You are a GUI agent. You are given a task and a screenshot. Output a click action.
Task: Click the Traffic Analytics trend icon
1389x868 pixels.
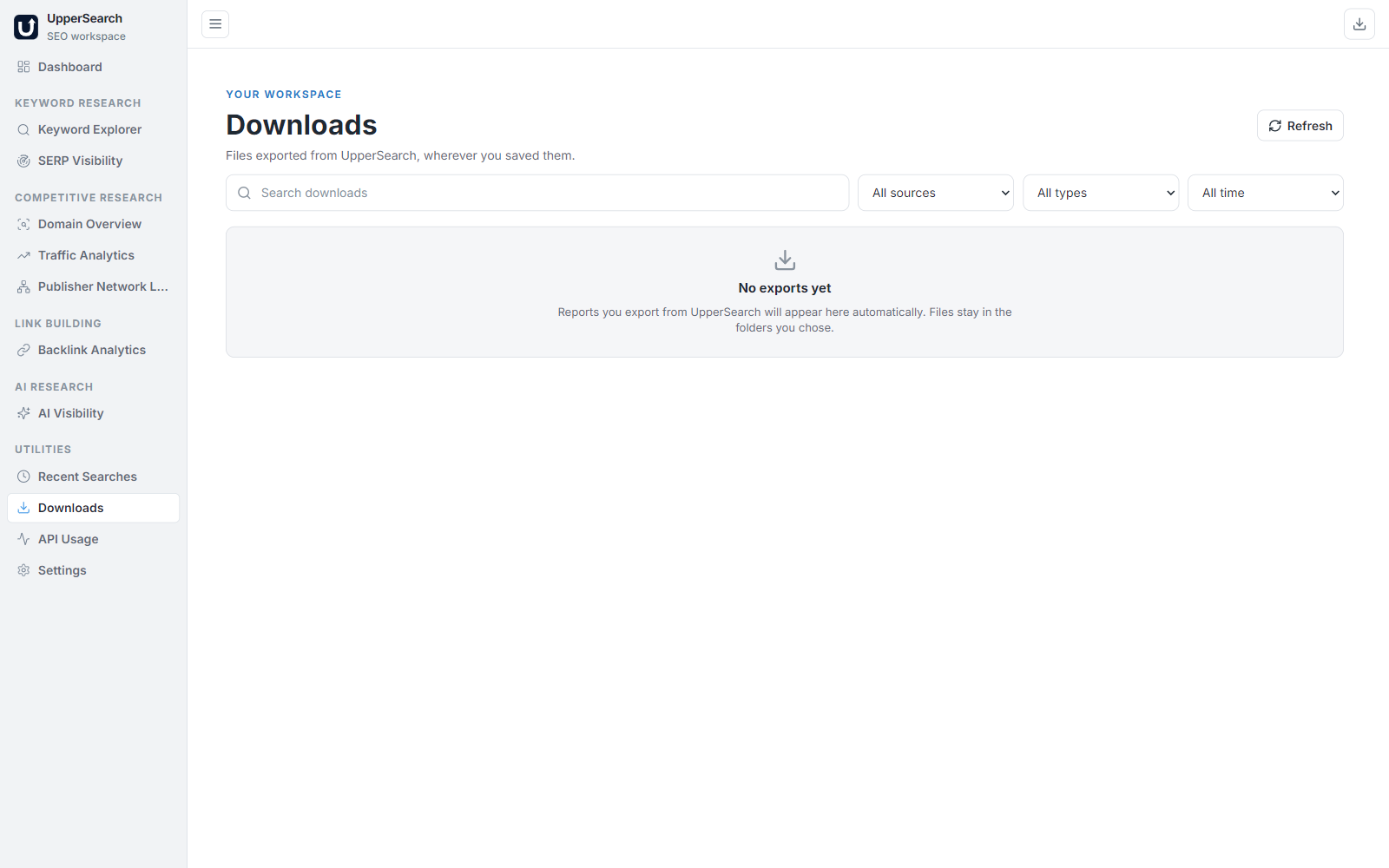point(23,255)
